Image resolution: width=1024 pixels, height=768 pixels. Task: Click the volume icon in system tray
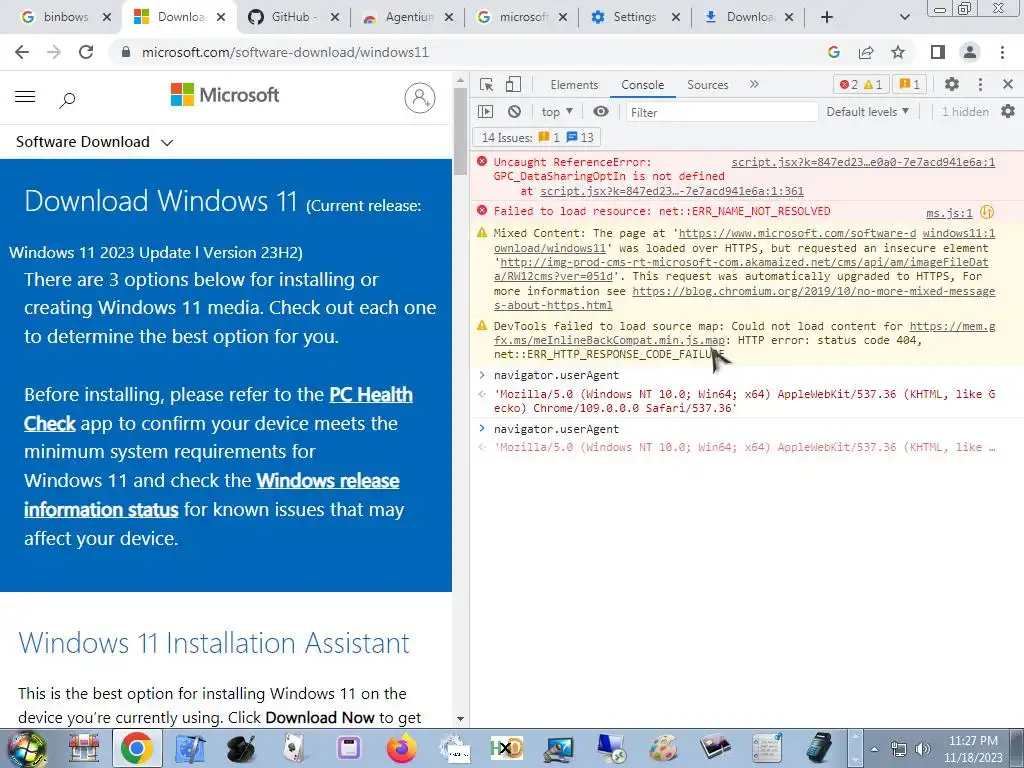922,749
